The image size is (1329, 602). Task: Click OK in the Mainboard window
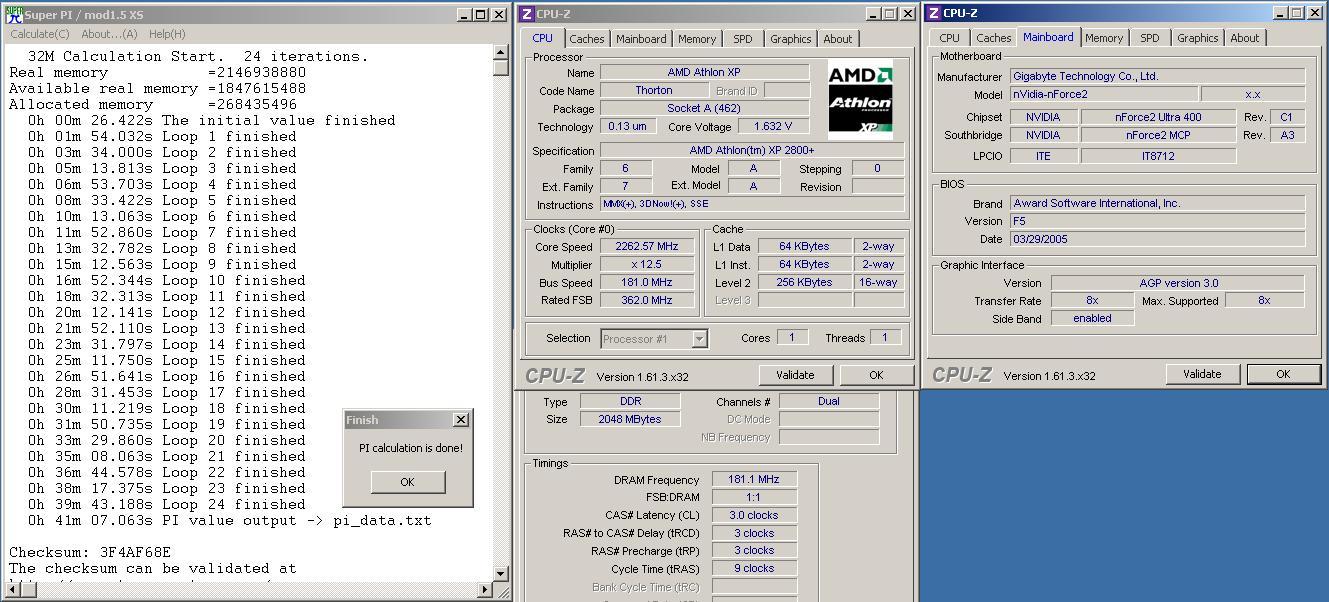[1283, 374]
